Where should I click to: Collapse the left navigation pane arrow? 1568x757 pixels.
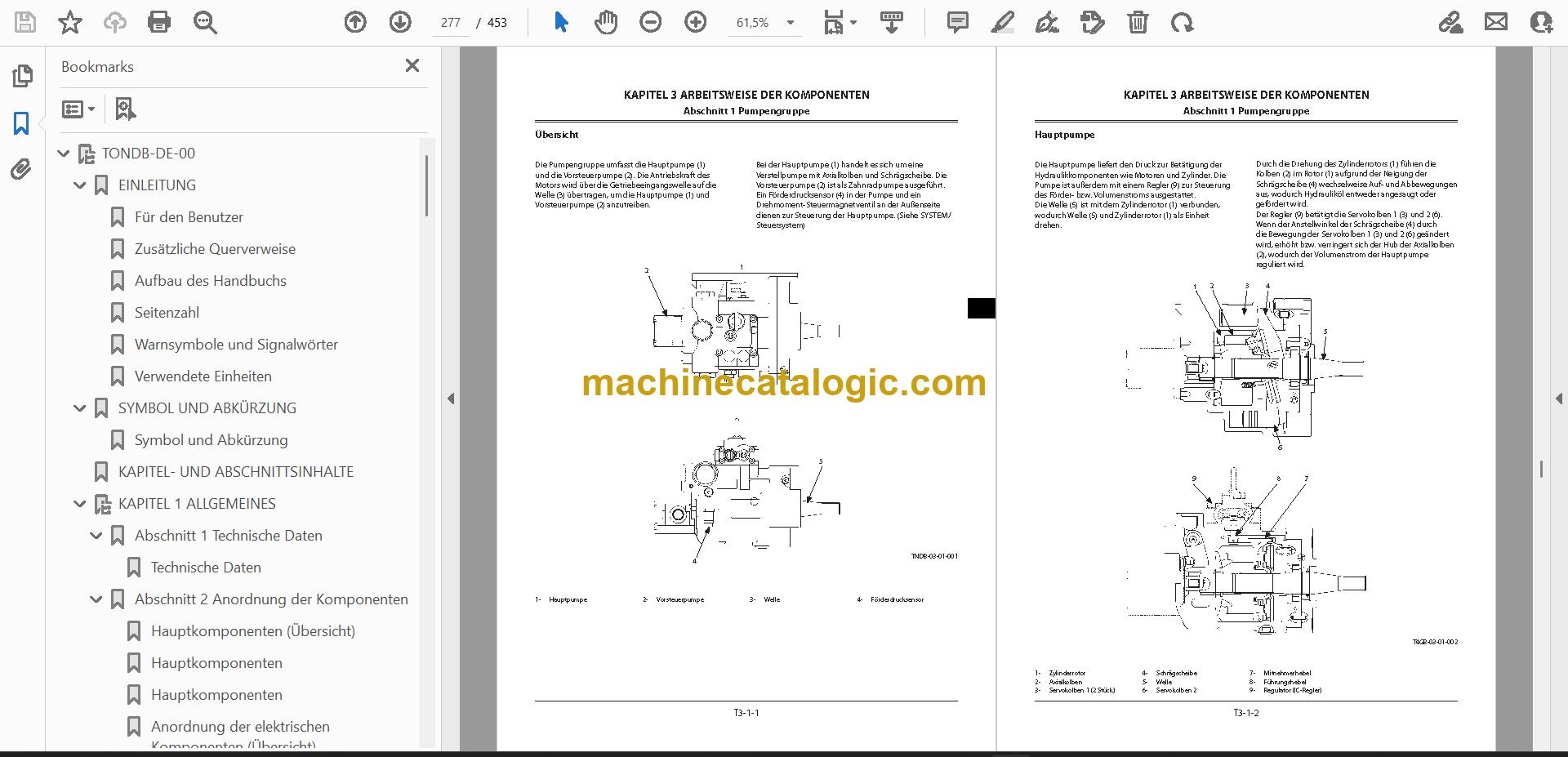(x=451, y=399)
